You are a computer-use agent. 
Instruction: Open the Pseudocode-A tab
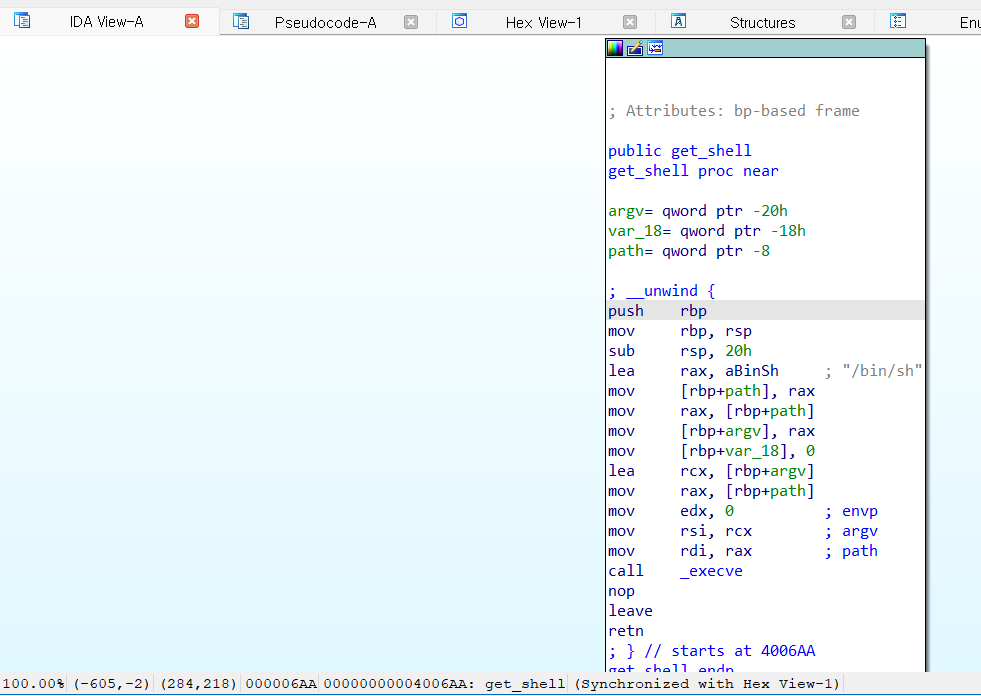click(x=325, y=23)
